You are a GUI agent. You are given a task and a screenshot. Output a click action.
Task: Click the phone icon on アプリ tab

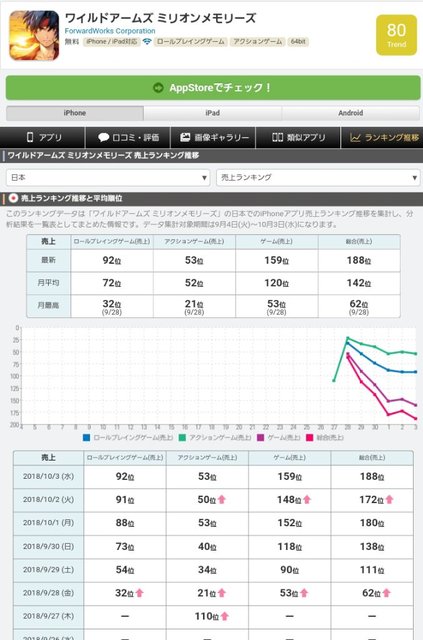point(30,137)
